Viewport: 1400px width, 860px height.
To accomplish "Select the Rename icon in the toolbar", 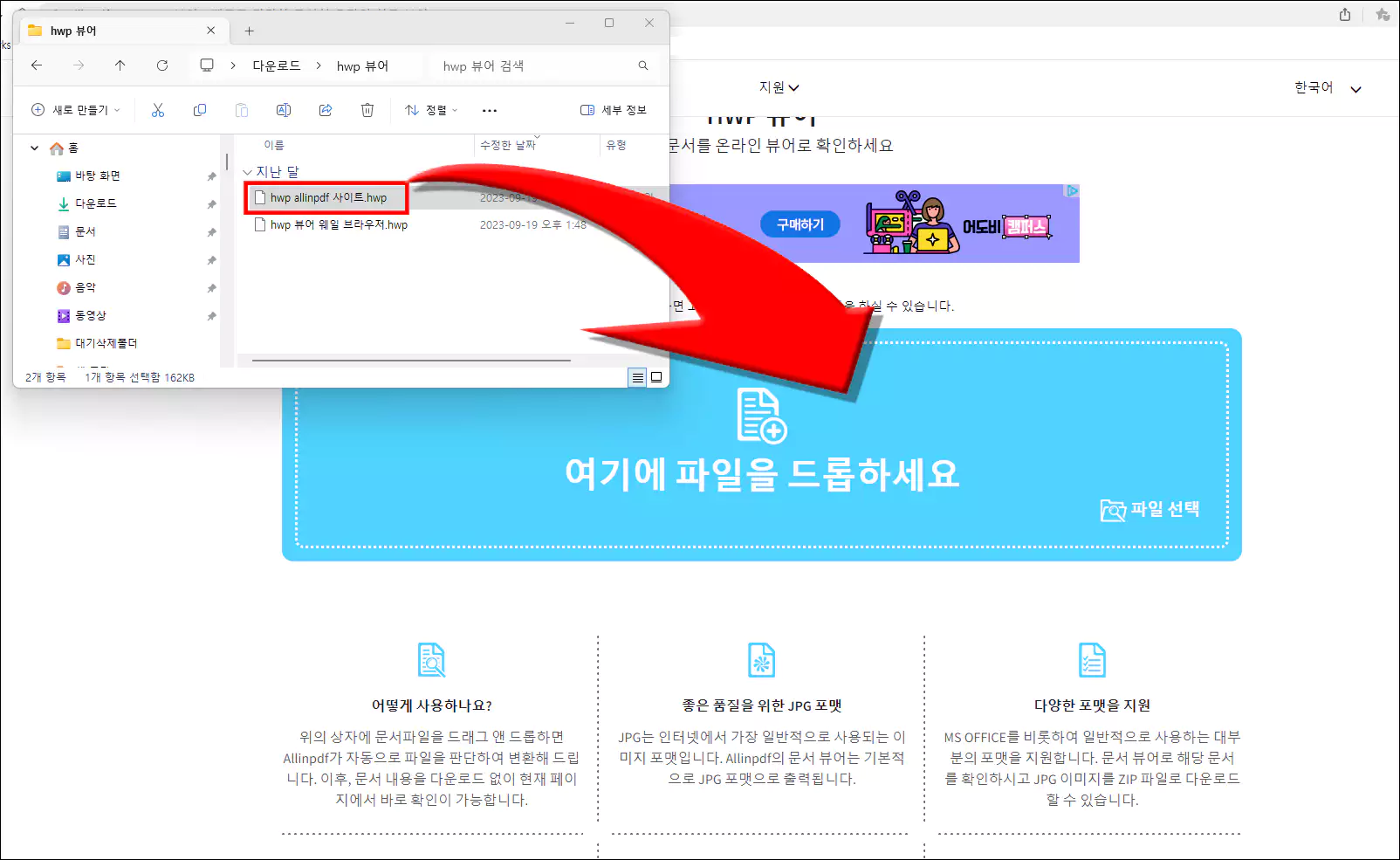I will pos(283,110).
